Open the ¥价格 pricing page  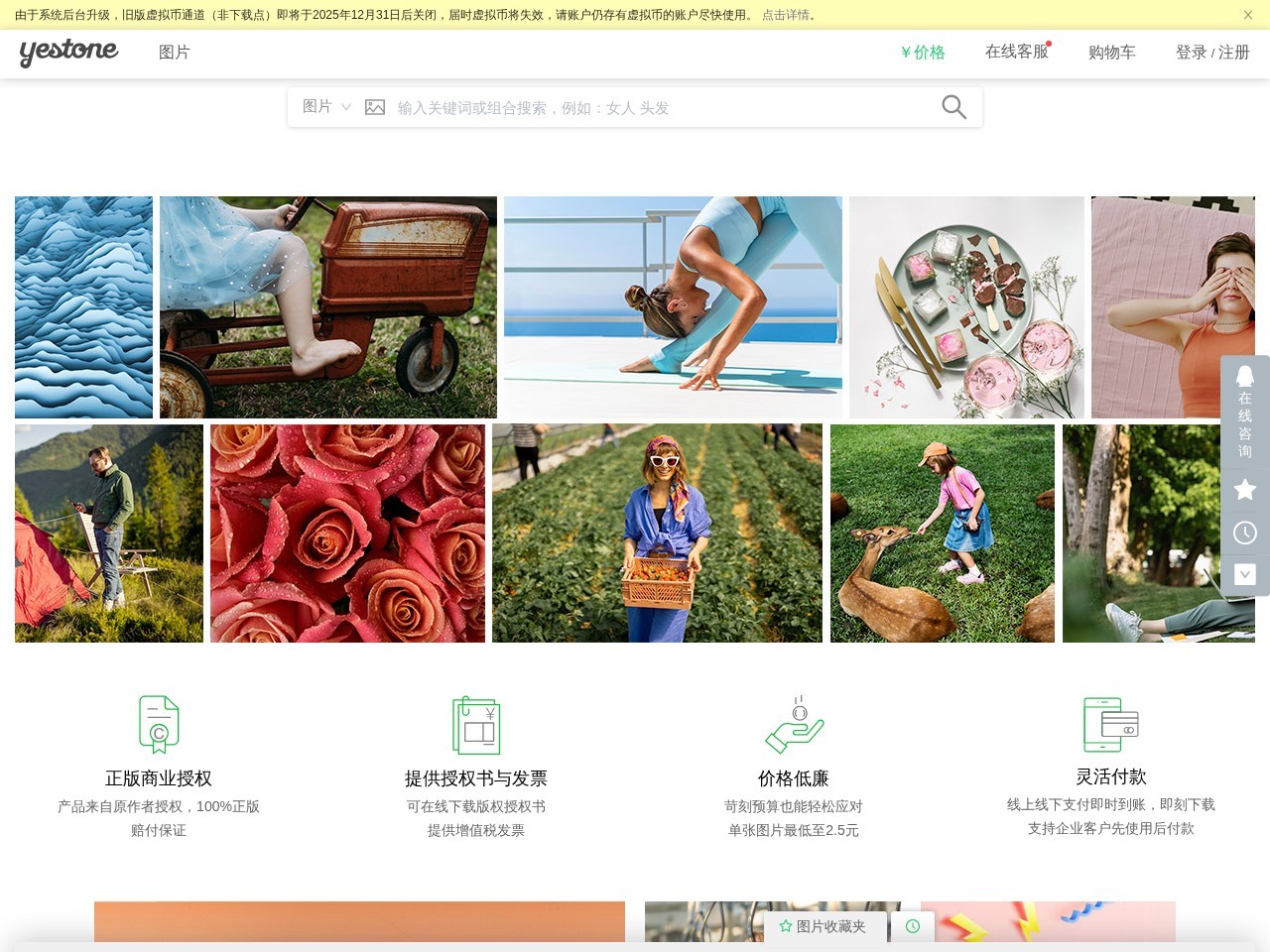[923, 53]
